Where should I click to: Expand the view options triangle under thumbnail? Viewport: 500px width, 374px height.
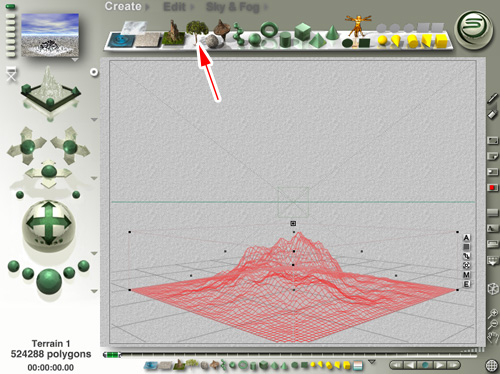coord(75,60)
